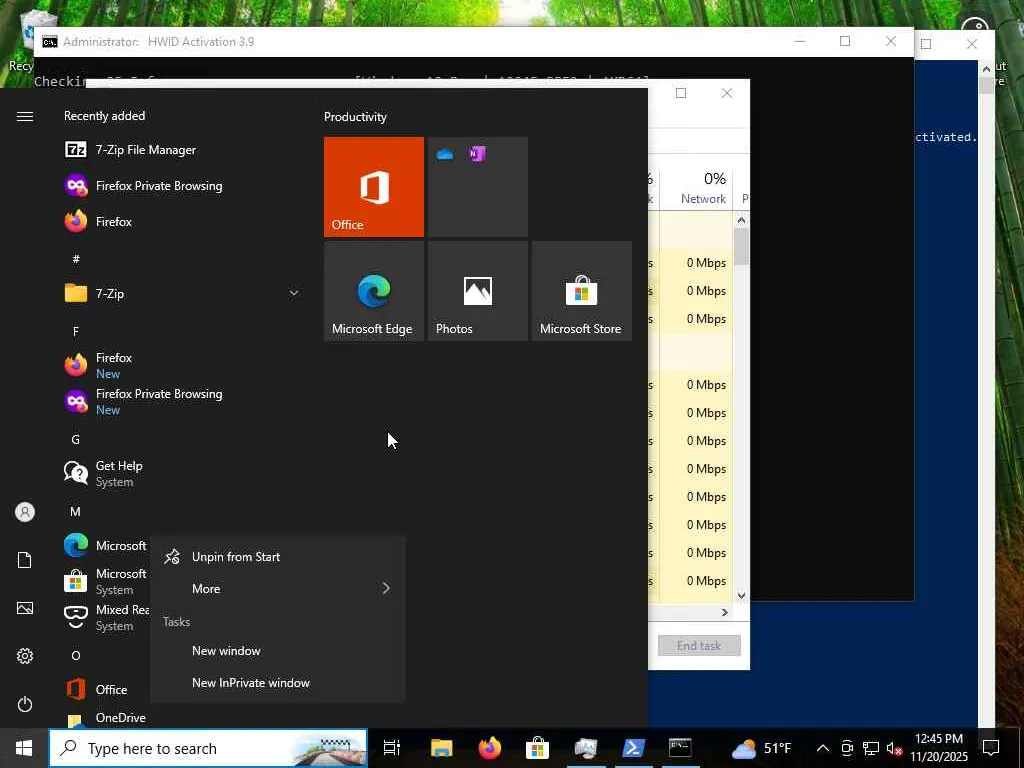Image resolution: width=1024 pixels, height=768 pixels.
Task: Open the Action Center notifications icon
Action: [x=991, y=748]
